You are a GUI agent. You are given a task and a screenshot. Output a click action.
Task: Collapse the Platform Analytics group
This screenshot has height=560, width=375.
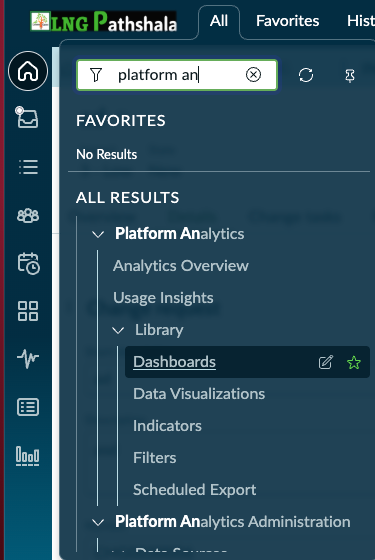(x=98, y=234)
